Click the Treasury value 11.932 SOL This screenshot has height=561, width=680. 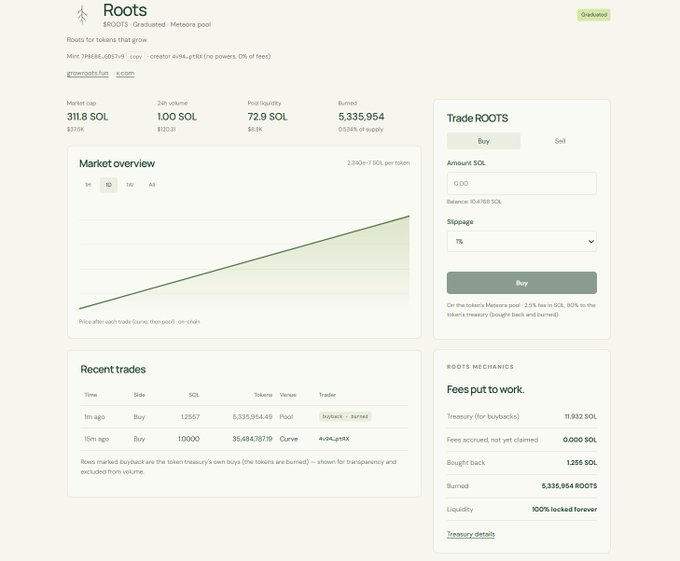tap(581, 416)
